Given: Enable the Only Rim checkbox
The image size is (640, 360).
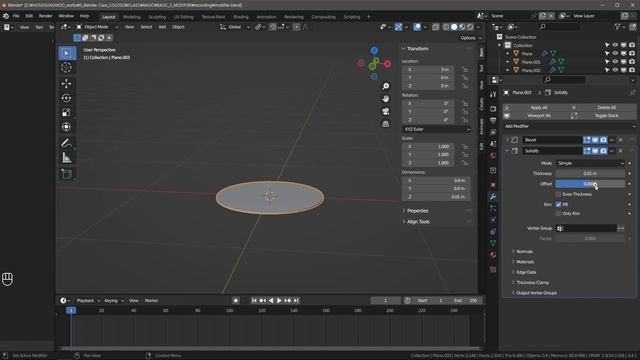Looking at the screenshot, I should (x=558, y=213).
